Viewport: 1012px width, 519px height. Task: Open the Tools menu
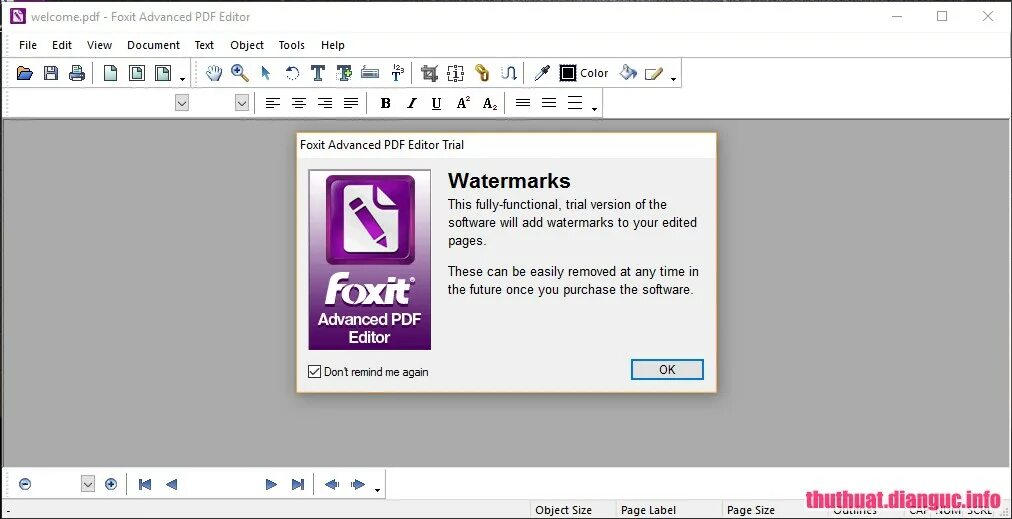292,45
